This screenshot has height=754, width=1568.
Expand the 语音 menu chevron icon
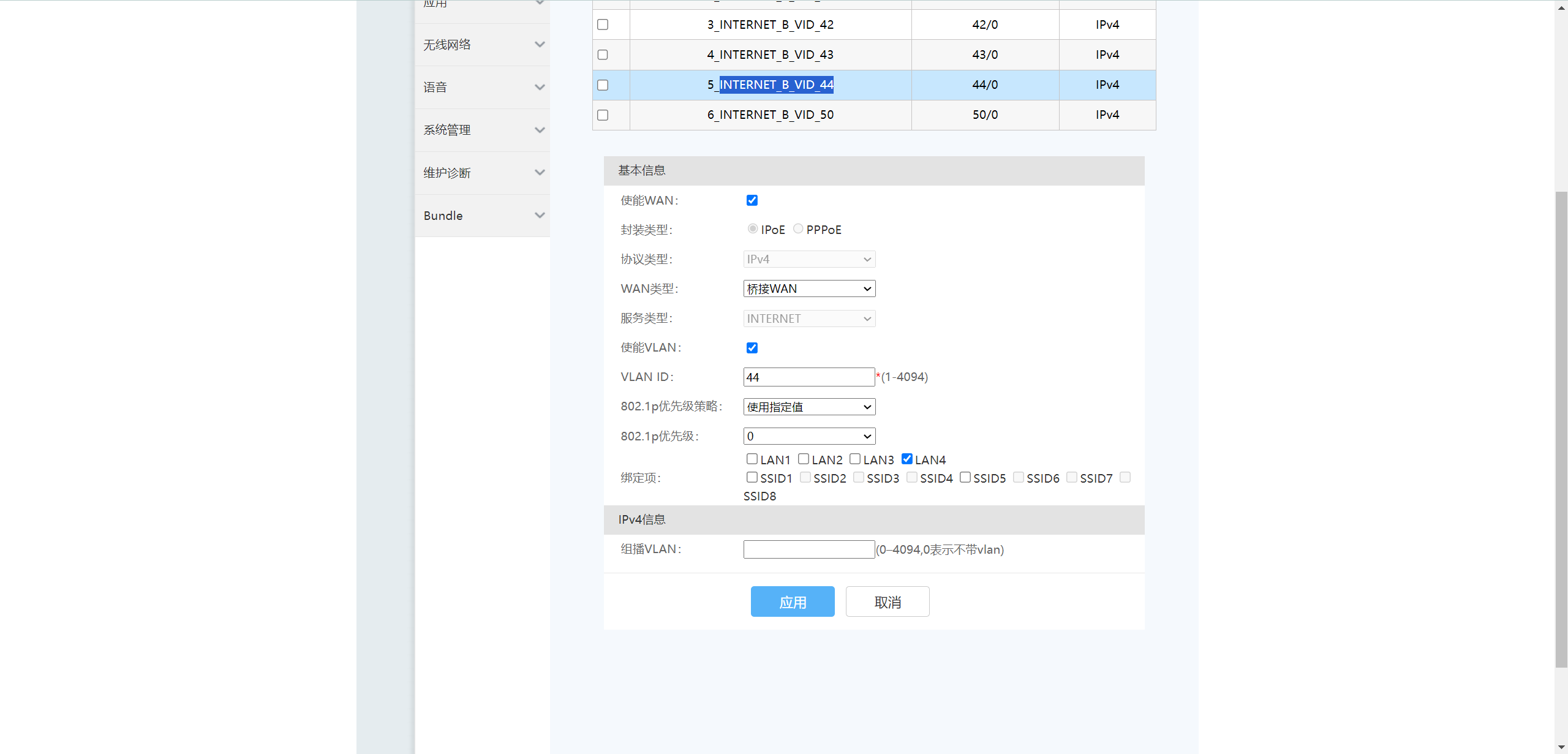539,88
